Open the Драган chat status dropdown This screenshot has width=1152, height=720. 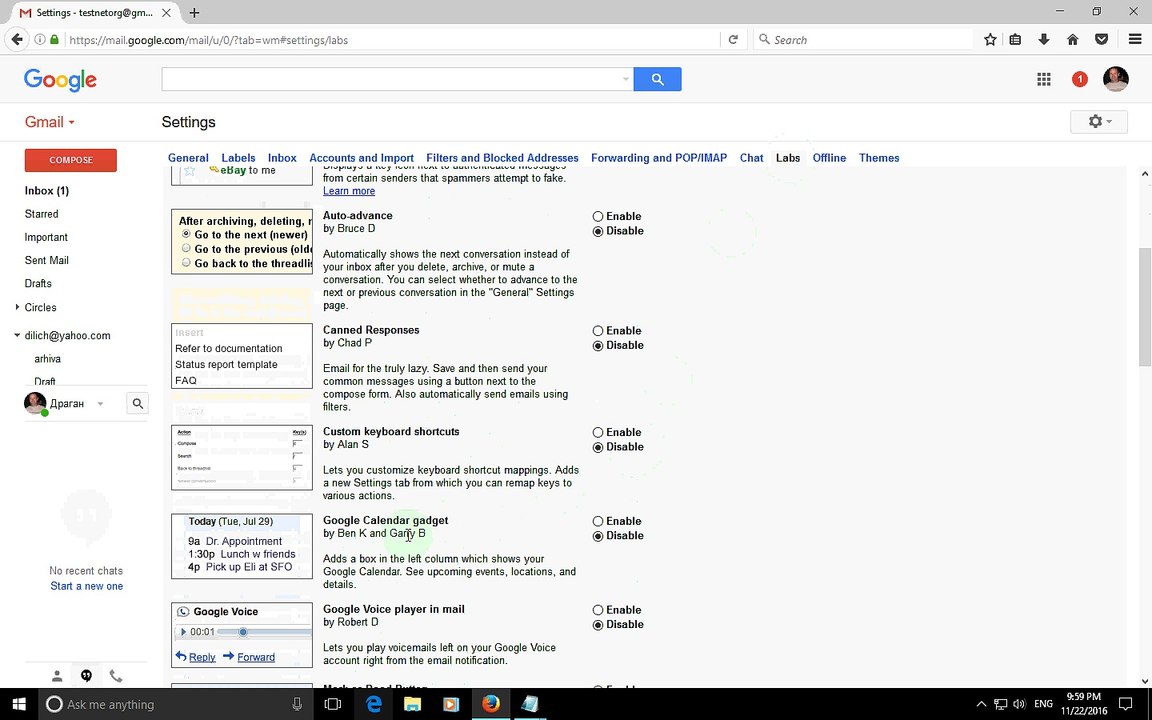(x=101, y=404)
